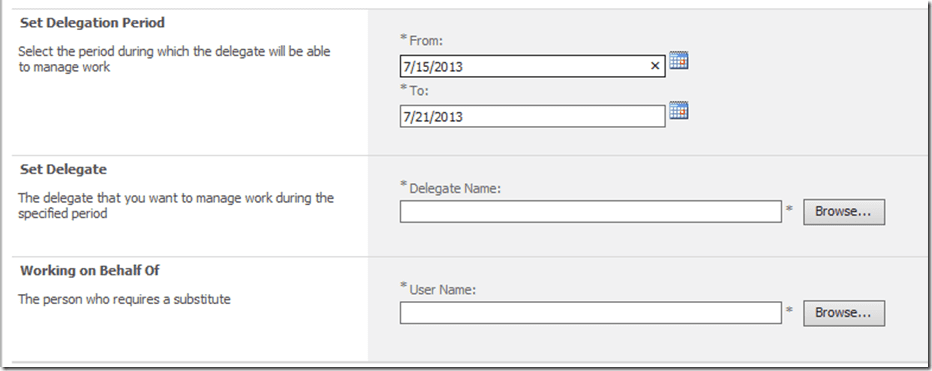Browse for the User Name
The height and width of the screenshot is (371, 932).
point(844,313)
